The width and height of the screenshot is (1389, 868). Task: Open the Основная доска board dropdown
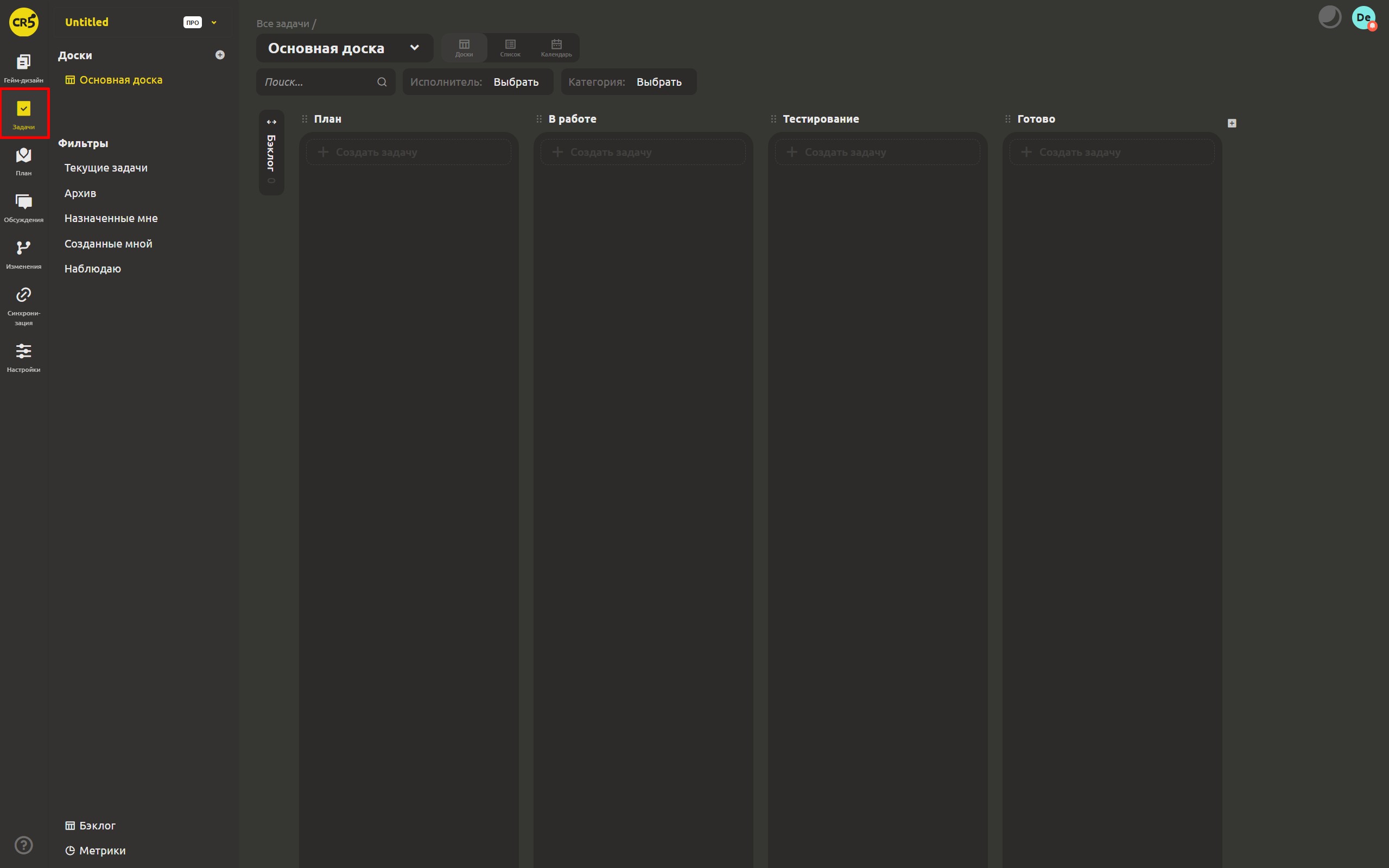tap(344, 48)
